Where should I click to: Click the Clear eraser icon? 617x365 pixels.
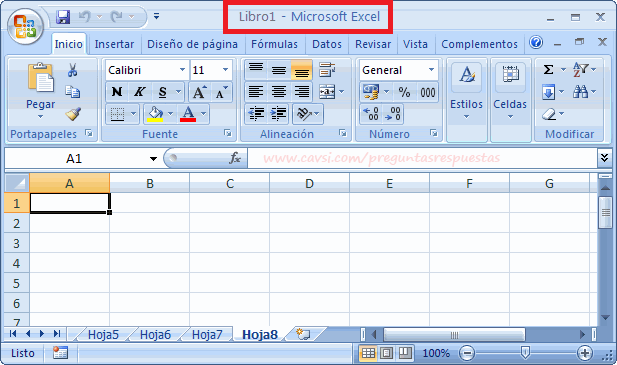tap(549, 114)
